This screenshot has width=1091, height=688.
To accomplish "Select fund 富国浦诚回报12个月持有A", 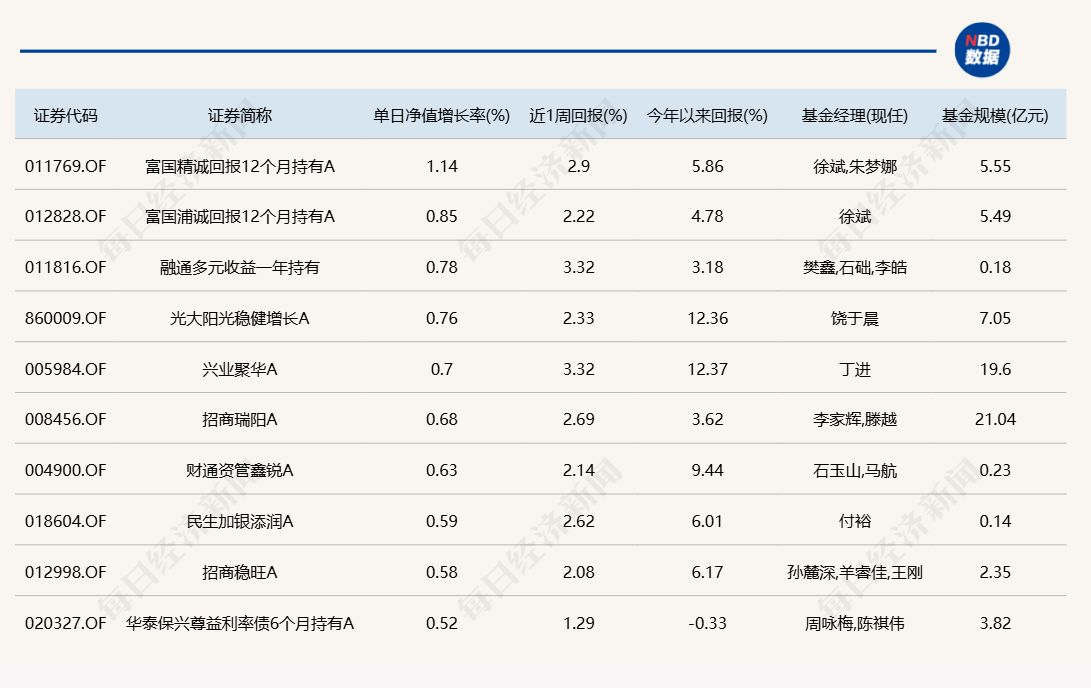I will (240, 217).
